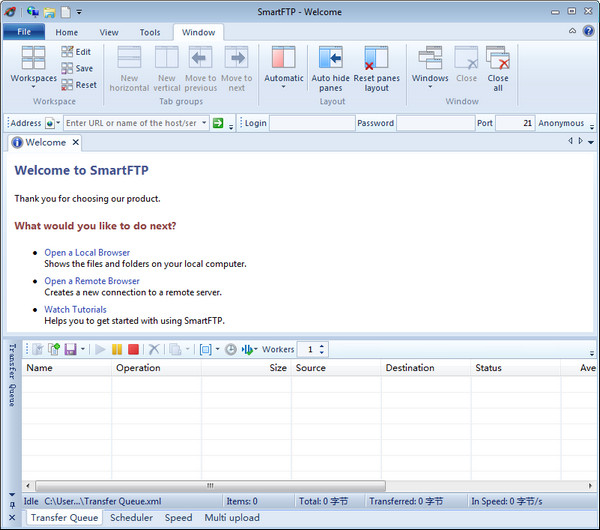The height and width of the screenshot is (530, 600).
Task: Start the transfer queue play button
Action: [x=100, y=349]
